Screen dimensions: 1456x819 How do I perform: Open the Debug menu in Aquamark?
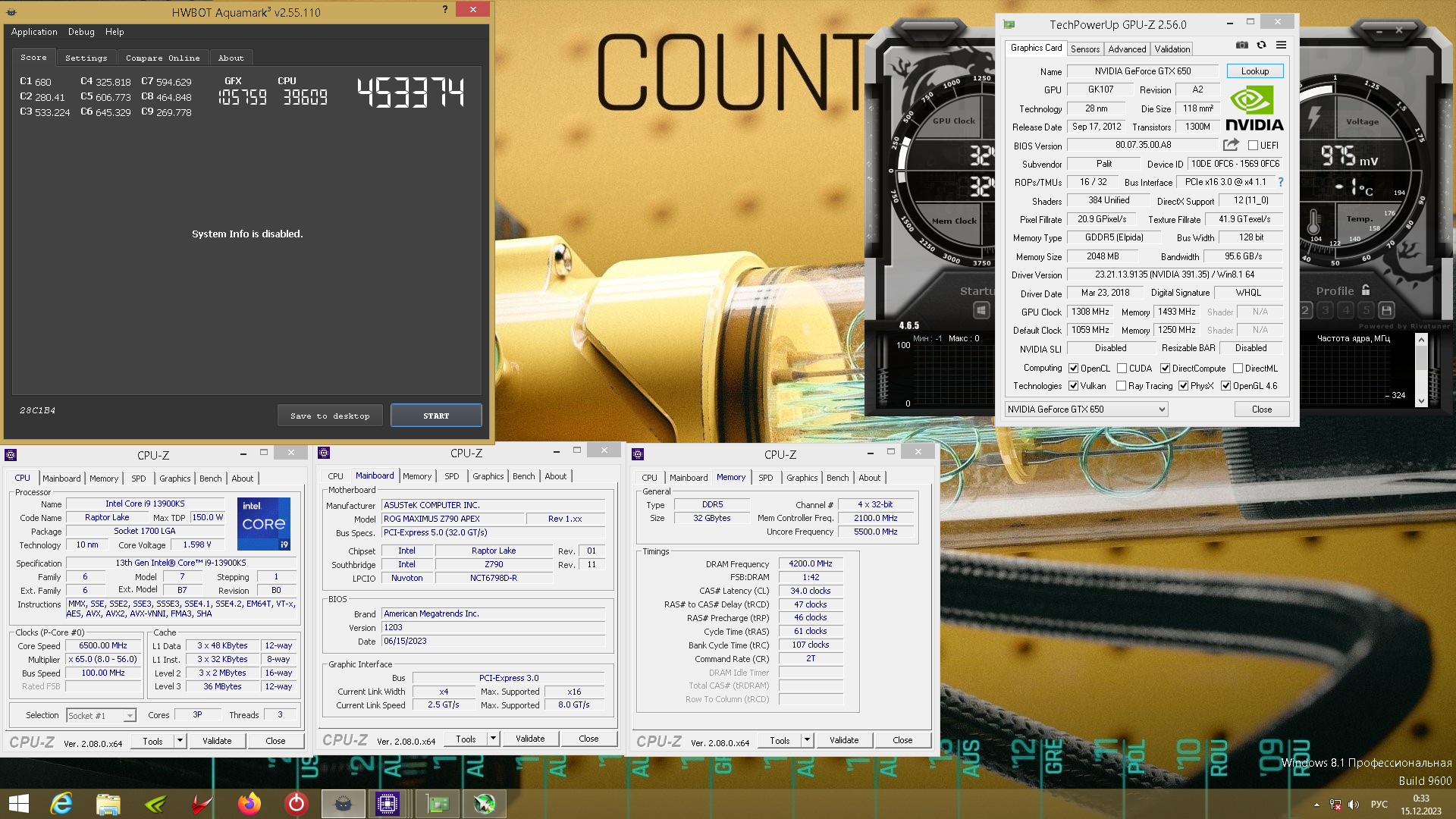point(81,32)
